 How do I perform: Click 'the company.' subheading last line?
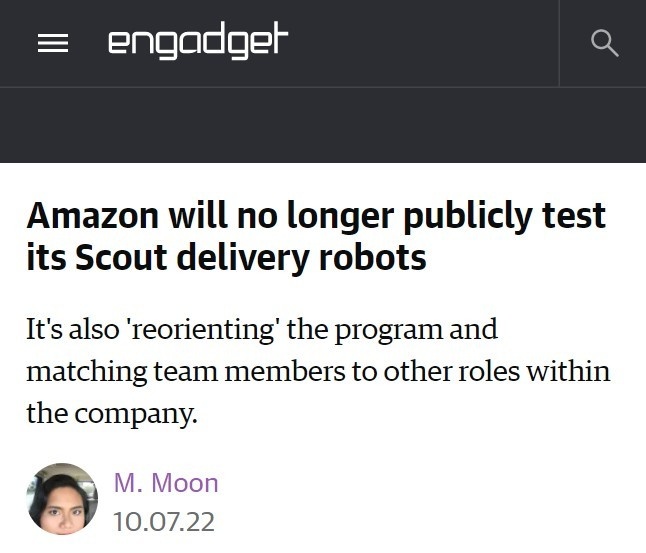(x=112, y=413)
